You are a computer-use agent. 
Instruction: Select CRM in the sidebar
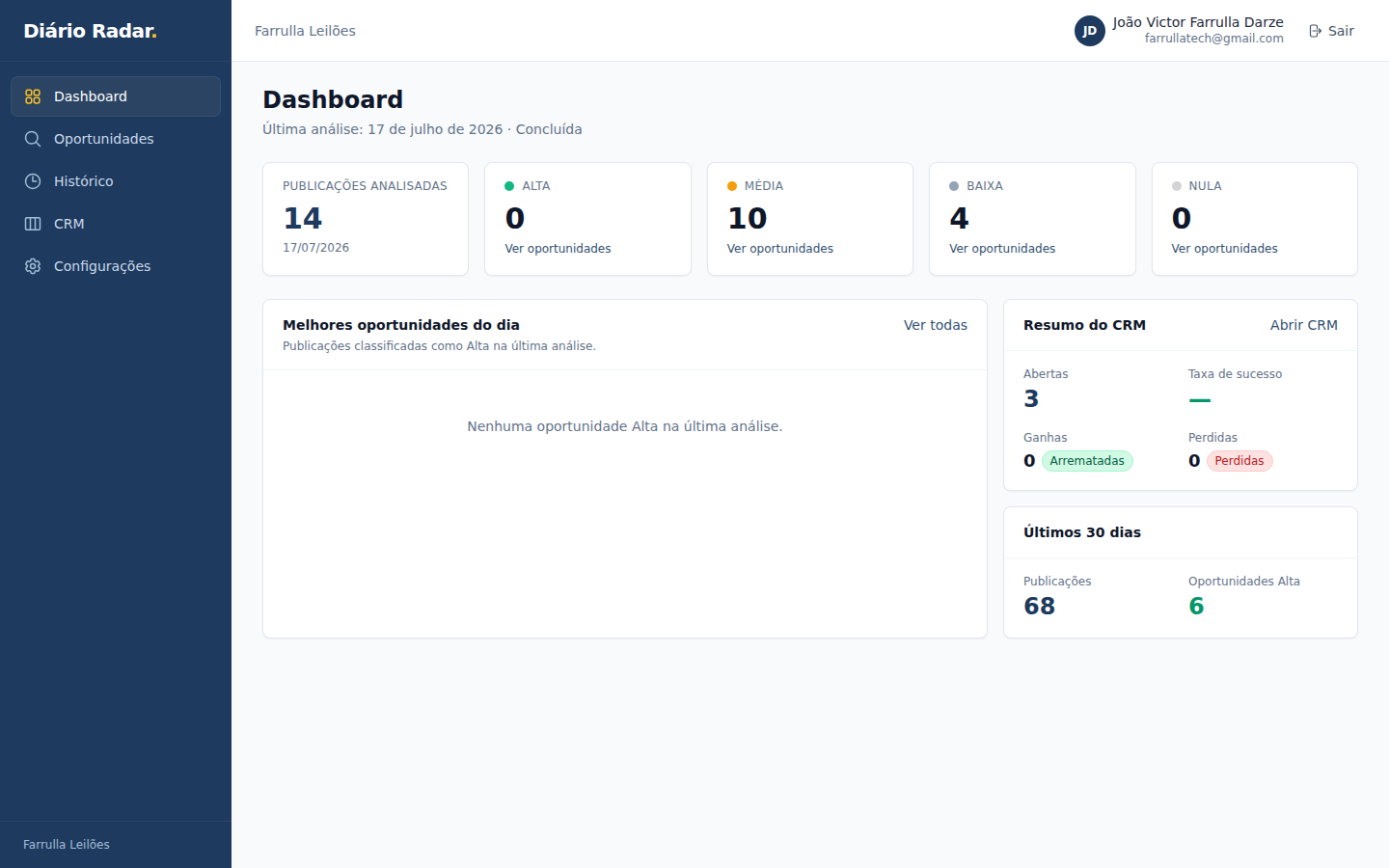tap(116, 224)
